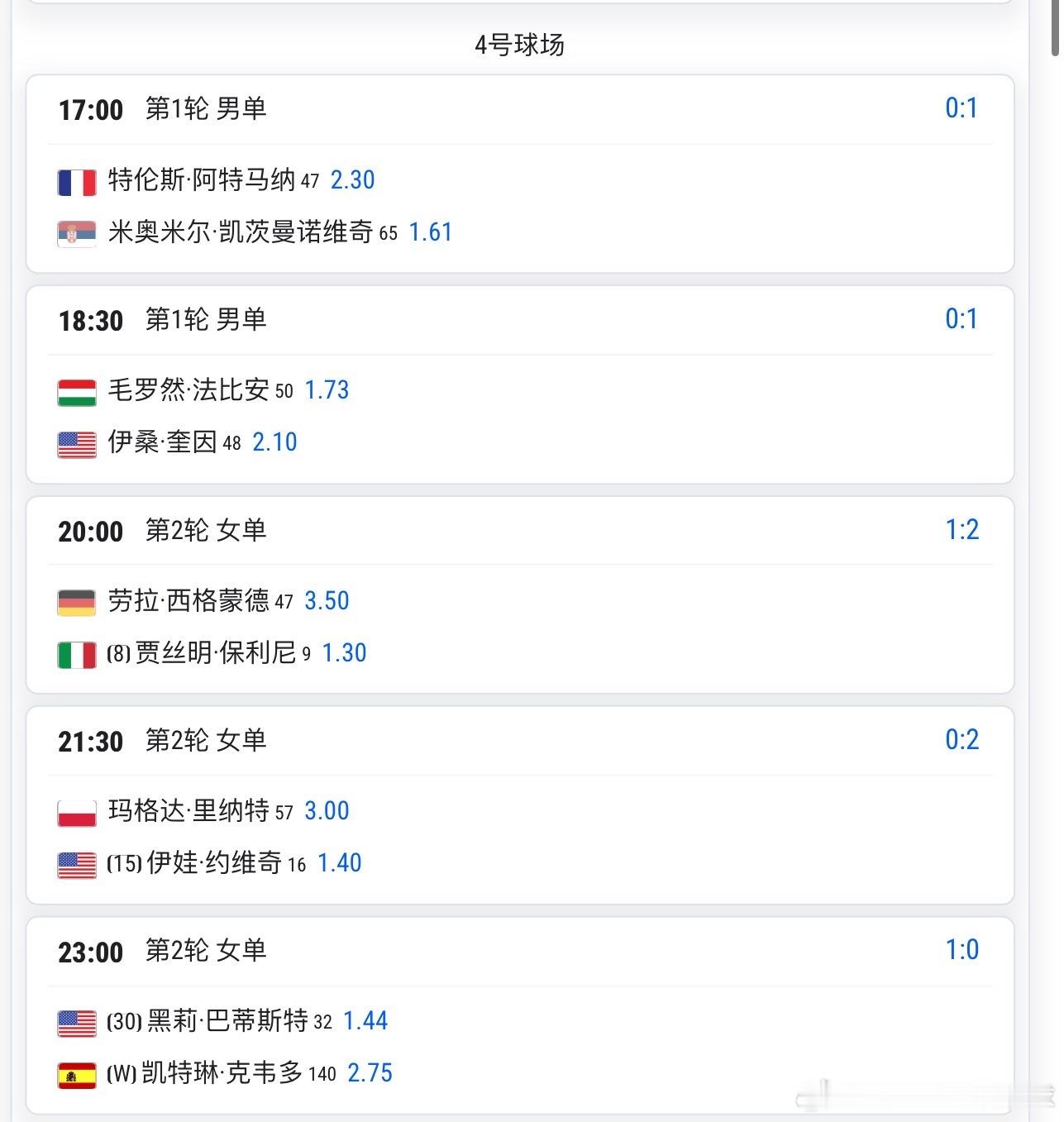Viewport: 1064px width, 1122px height.
Task: Click the Polish flag beside 玛格达·里纳特
Action: 77,813
